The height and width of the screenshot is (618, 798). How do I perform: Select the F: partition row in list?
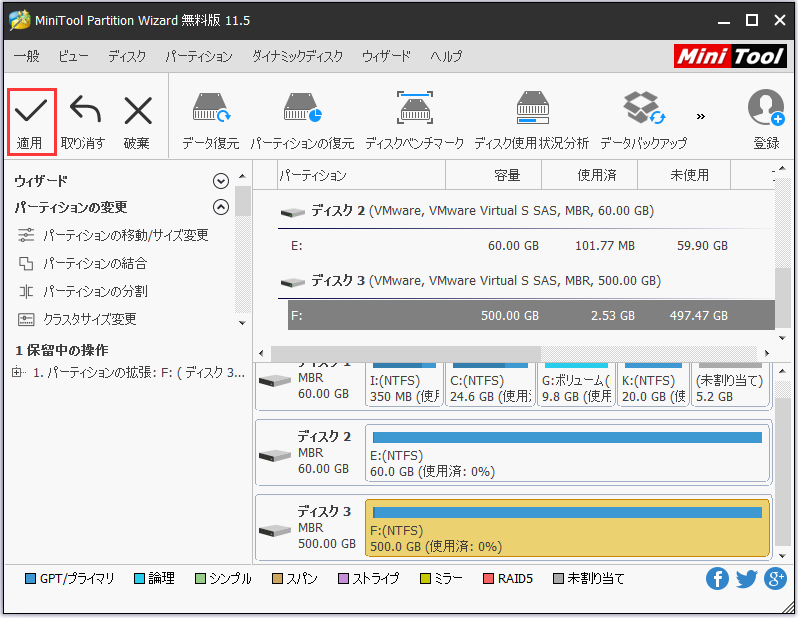coord(531,316)
